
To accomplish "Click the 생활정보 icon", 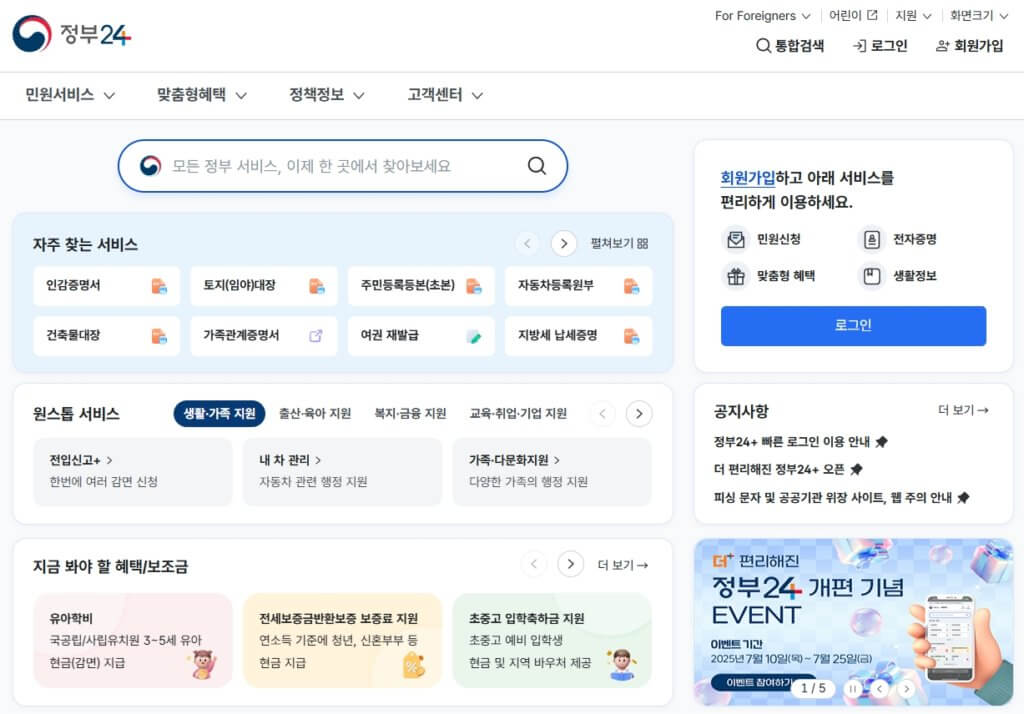I will pyautogui.click(x=872, y=276).
